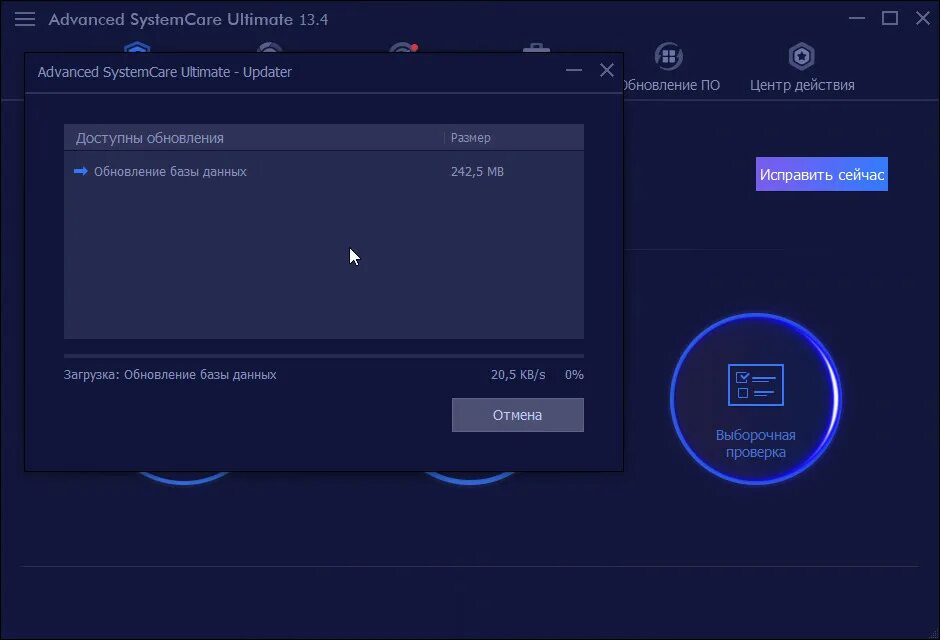The height and width of the screenshot is (640, 940).
Task: Click the Размер column header
Action: pyautogui.click(x=471, y=138)
